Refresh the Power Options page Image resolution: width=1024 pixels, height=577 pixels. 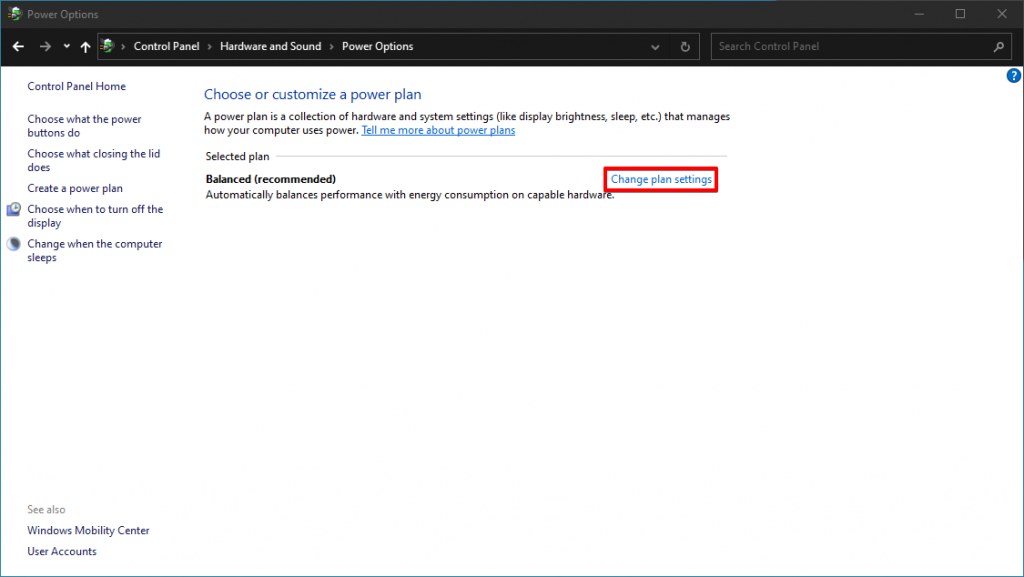[685, 47]
